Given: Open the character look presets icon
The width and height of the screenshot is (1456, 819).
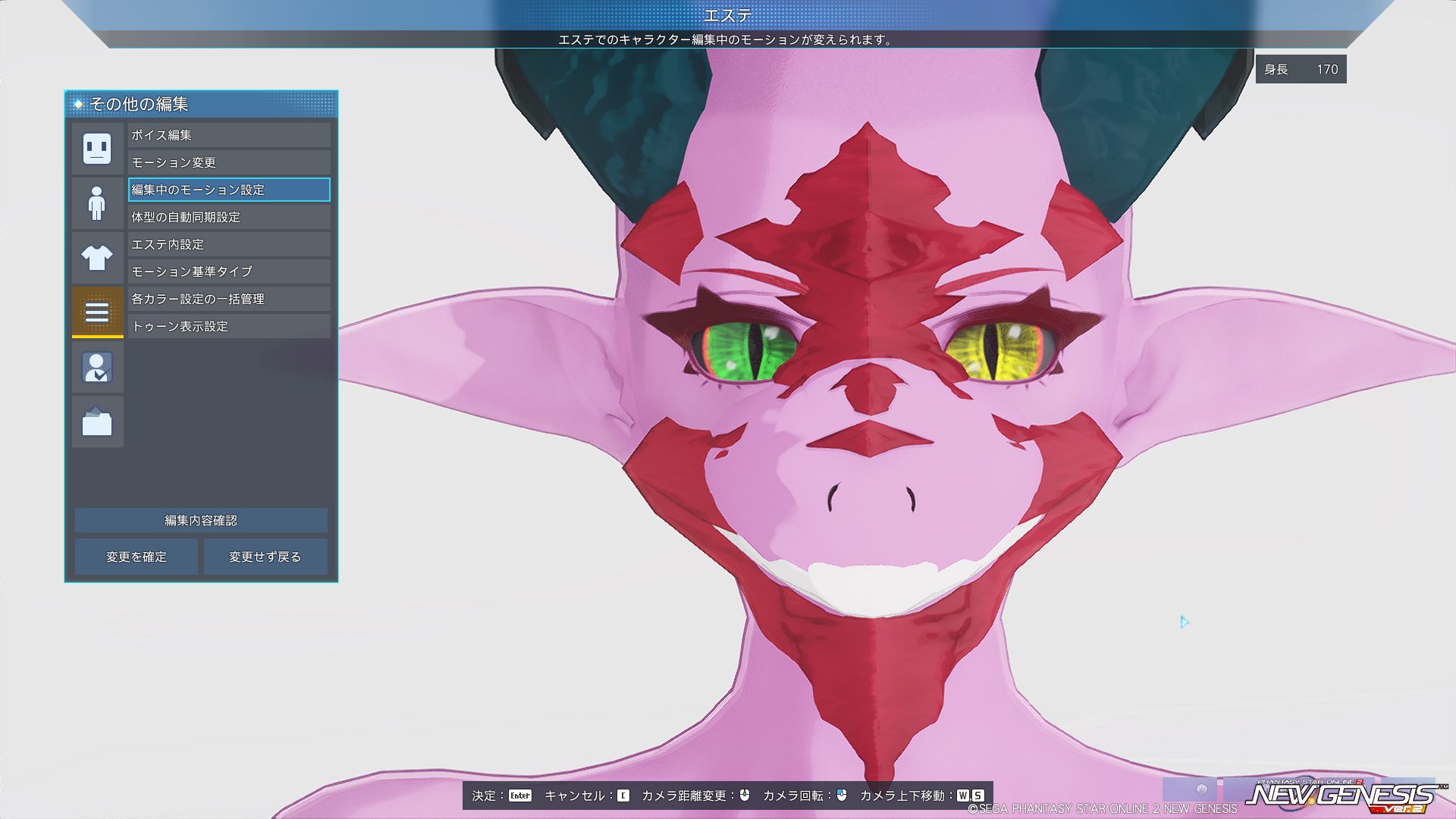Looking at the screenshot, I should (97, 367).
